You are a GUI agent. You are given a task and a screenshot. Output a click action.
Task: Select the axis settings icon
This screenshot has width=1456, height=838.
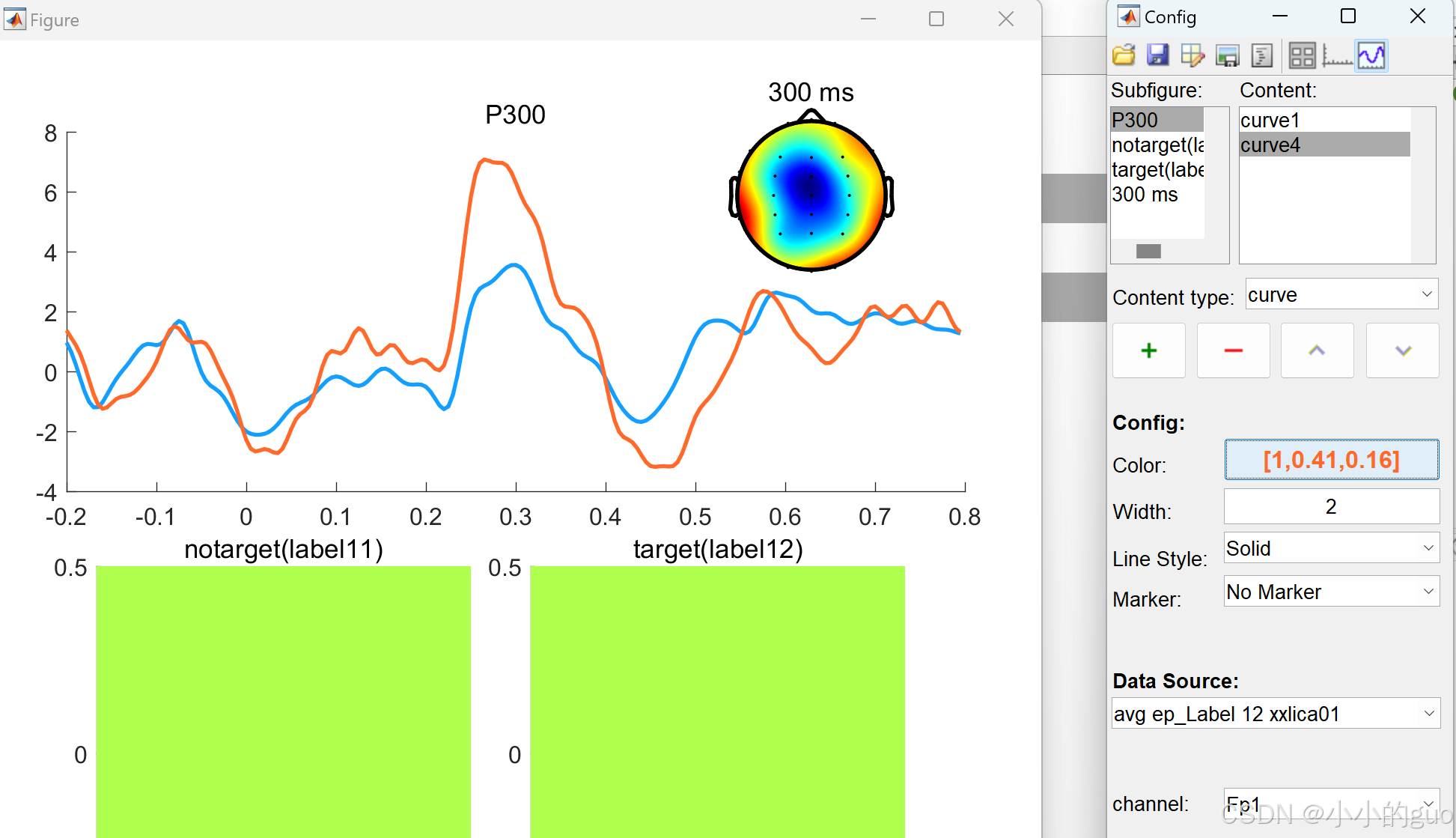pyautogui.click(x=1337, y=55)
